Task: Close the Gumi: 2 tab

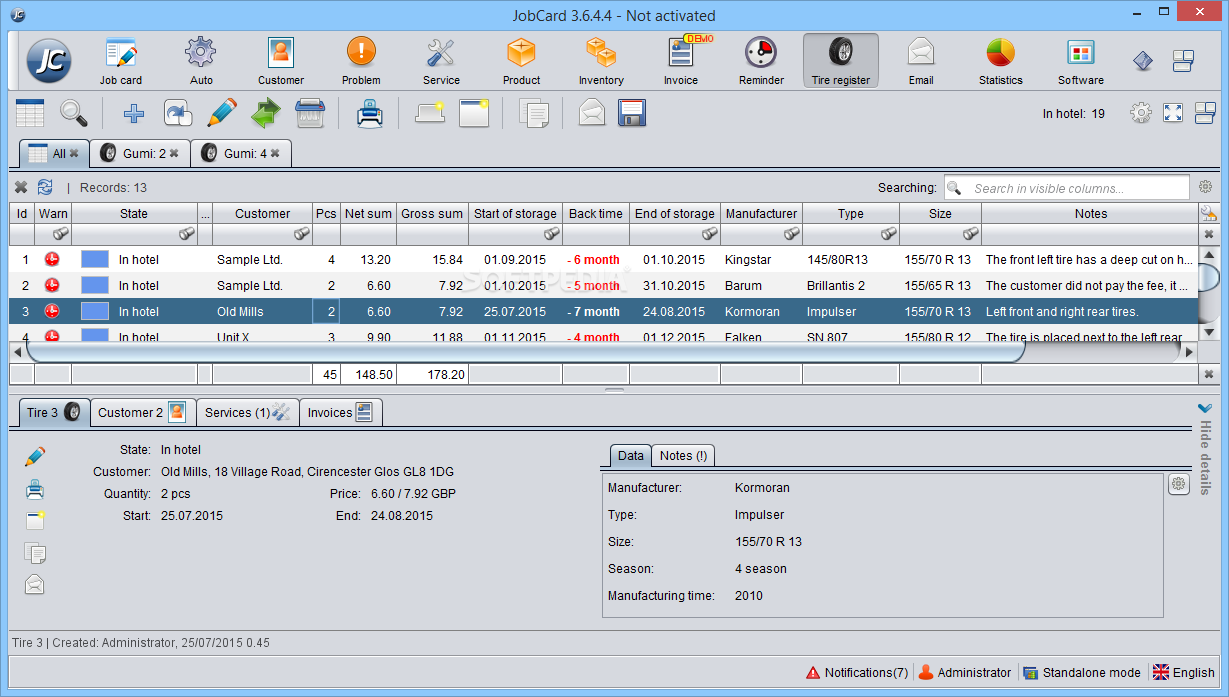Action: [x=174, y=153]
